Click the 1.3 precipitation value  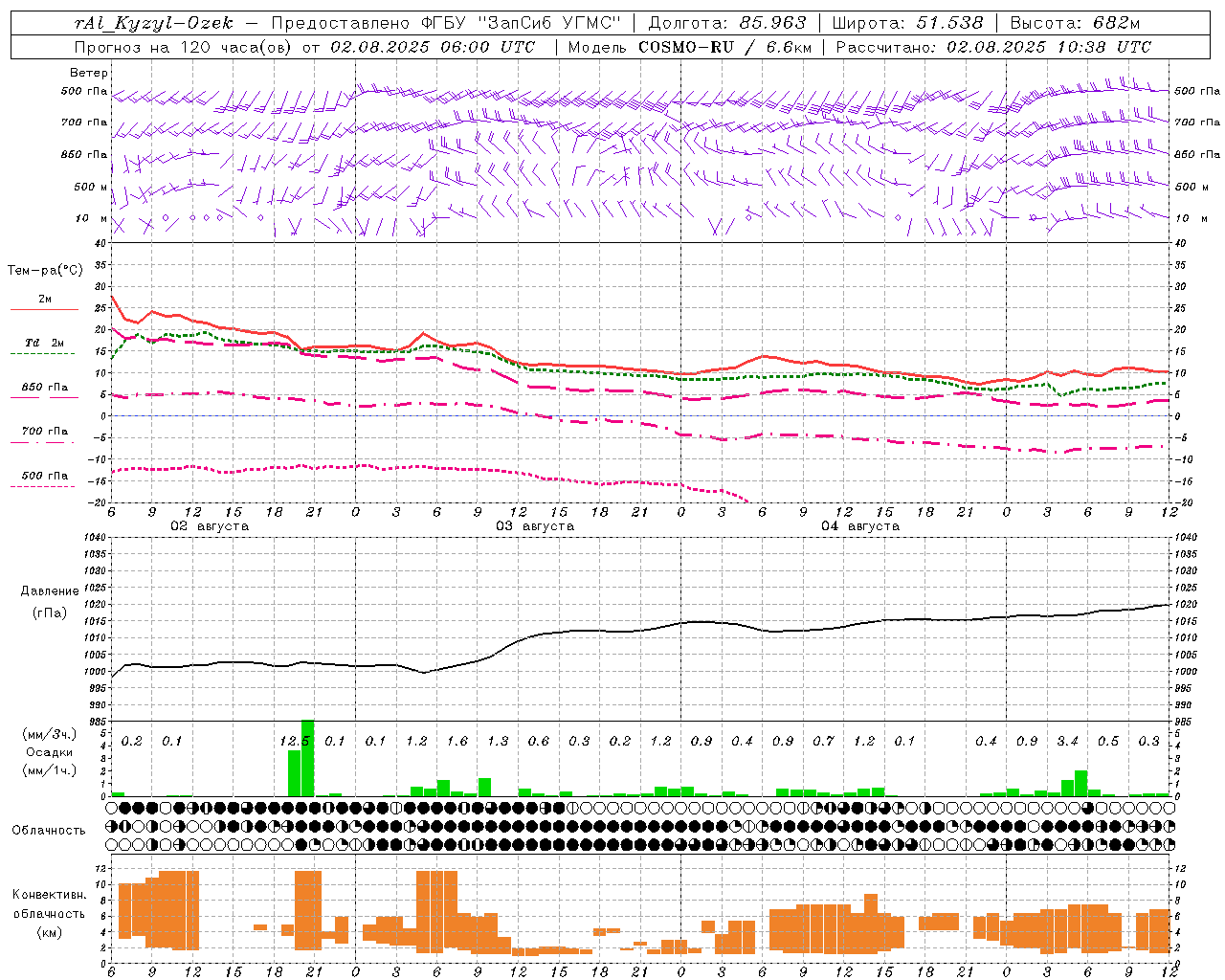(498, 741)
